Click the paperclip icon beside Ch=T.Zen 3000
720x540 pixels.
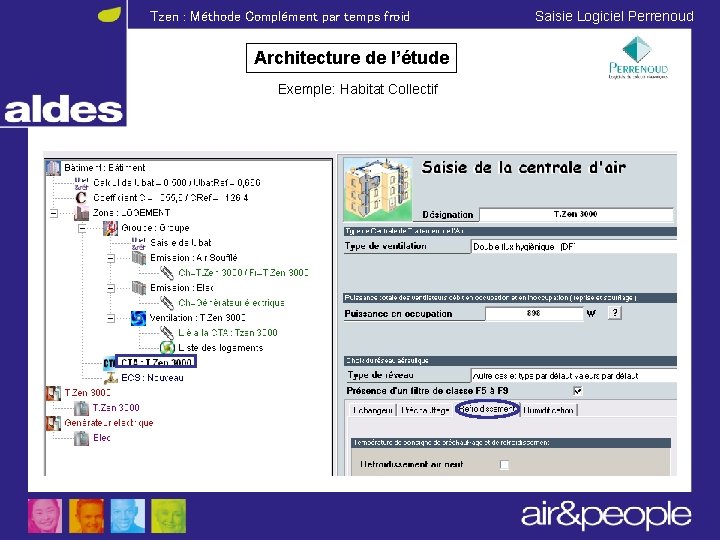(x=167, y=273)
